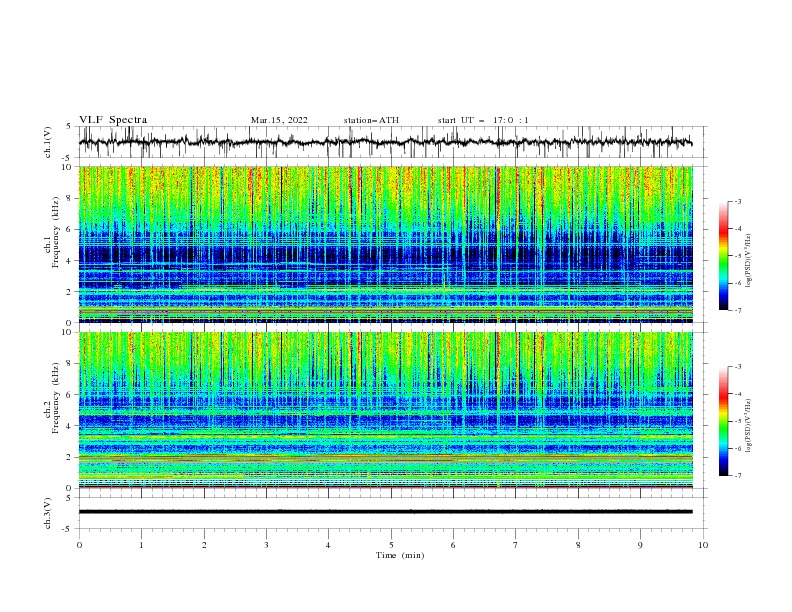
Task: Click the ch.2 "Frequency (kHz)" axis label
Action: point(56,398)
